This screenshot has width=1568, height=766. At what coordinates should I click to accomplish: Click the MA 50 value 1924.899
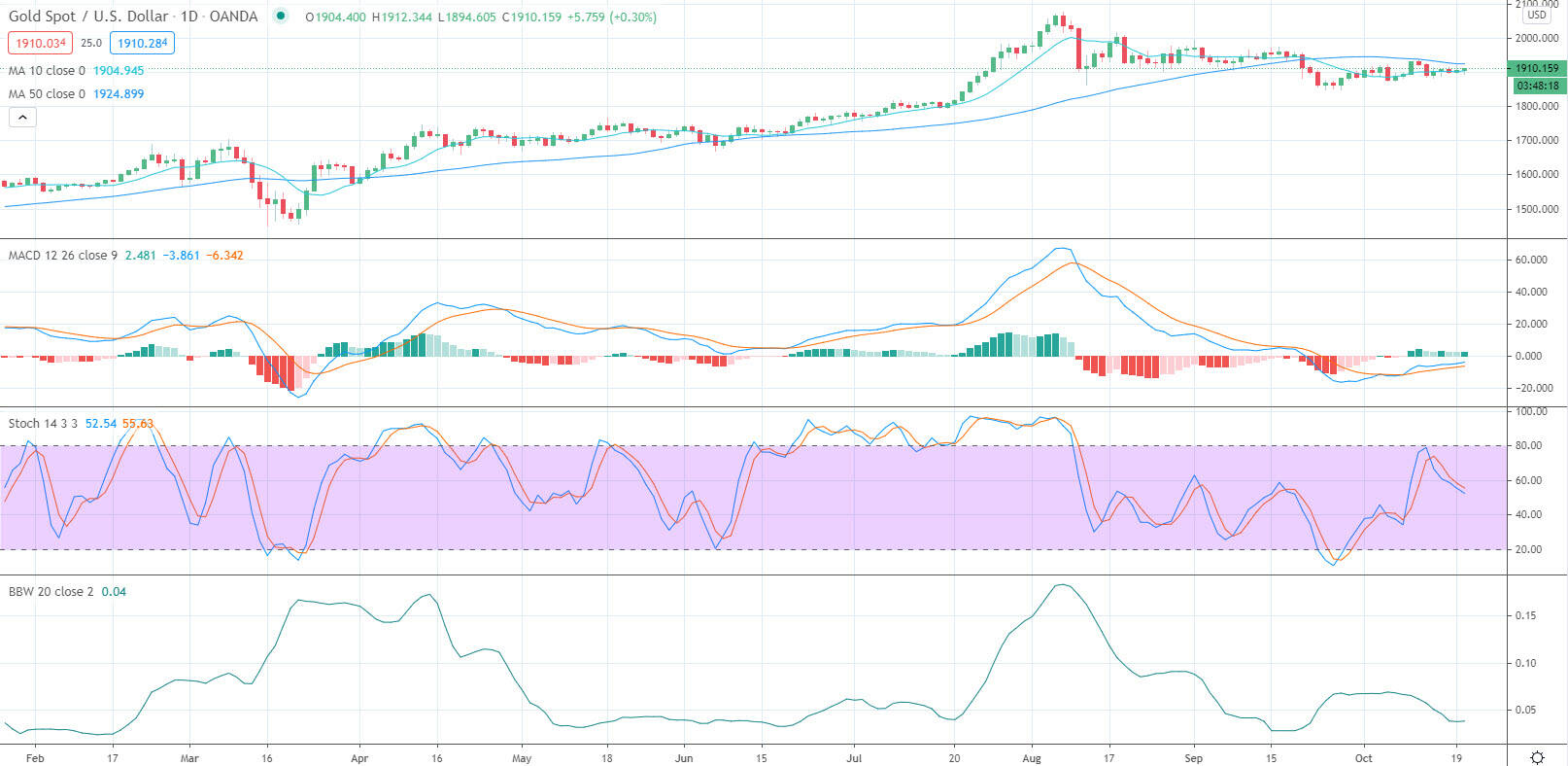(x=119, y=94)
